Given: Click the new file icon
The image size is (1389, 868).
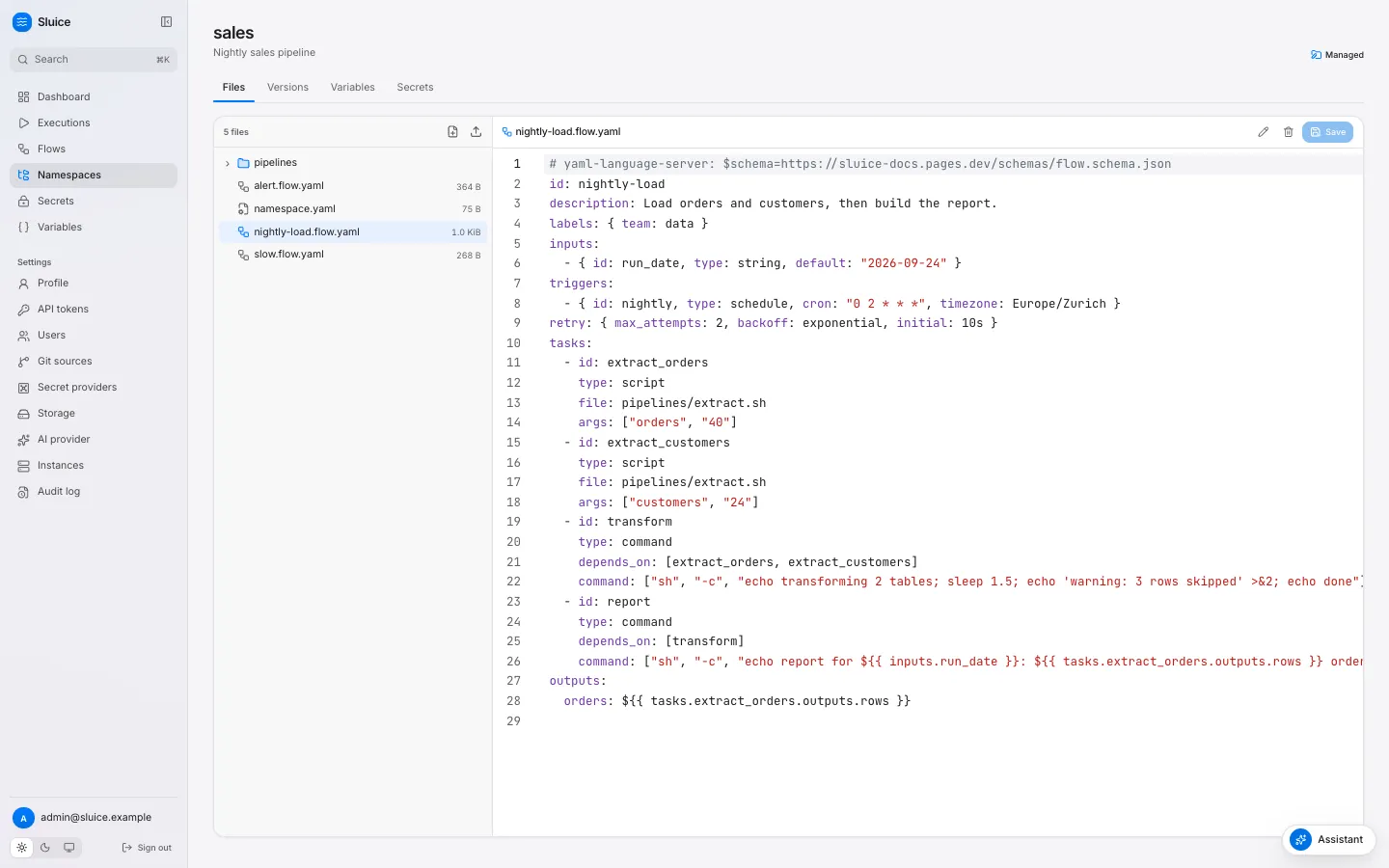Looking at the screenshot, I should point(452,132).
